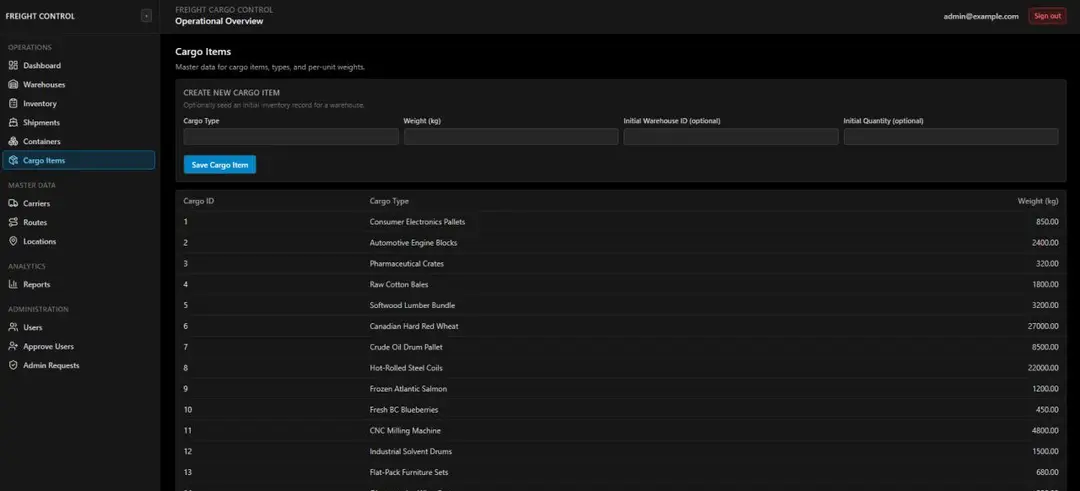Viewport: 1080px width, 491px height.
Task: Select the Carriers truck icon
Action: tap(13, 203)
